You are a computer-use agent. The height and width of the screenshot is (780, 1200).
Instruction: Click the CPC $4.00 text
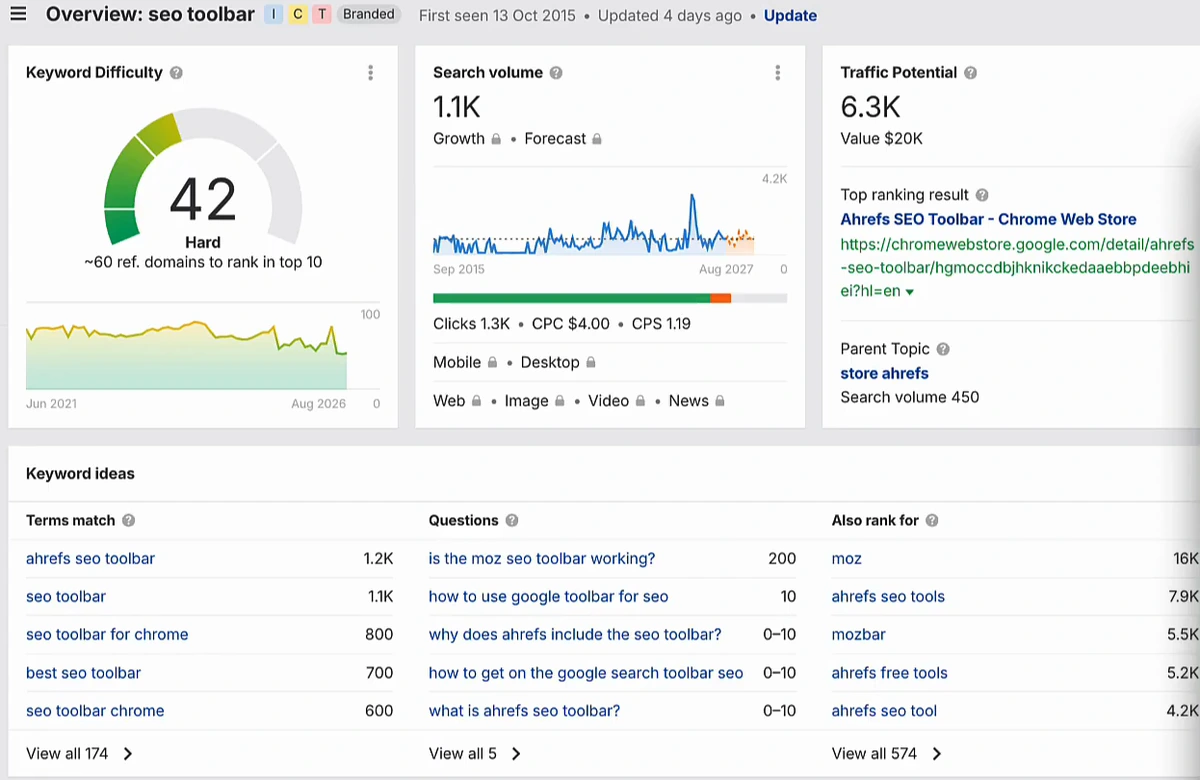(x=571, y=324)
